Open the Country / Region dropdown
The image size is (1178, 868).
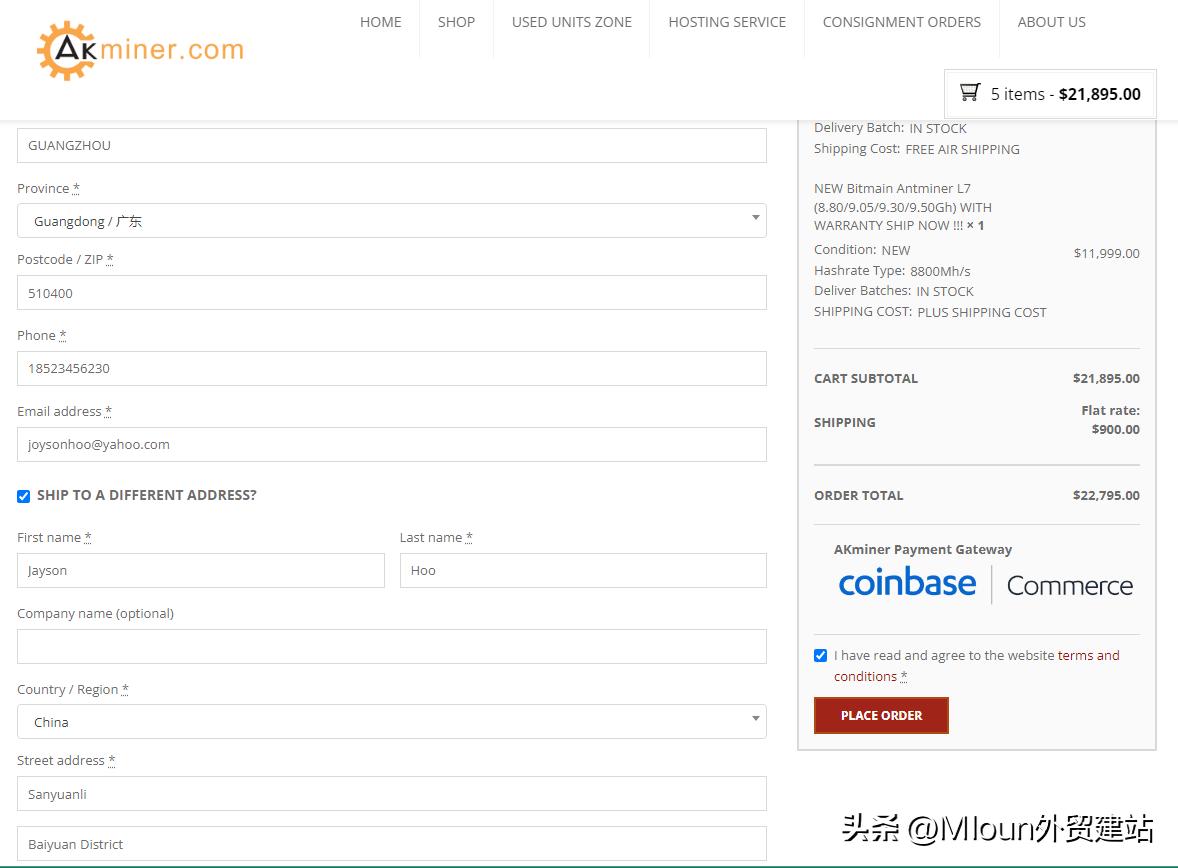coord(390,721)
